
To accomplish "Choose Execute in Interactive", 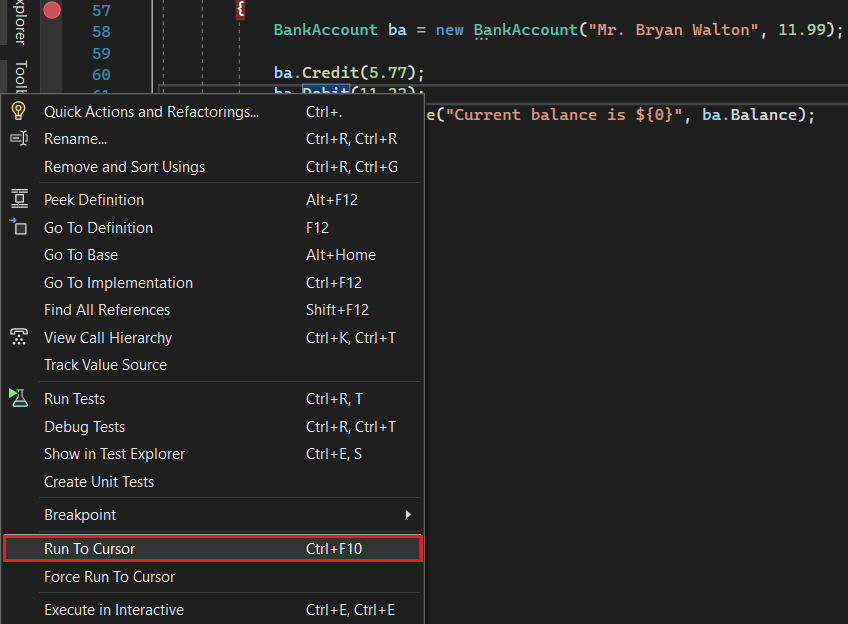I will (113, 610).
